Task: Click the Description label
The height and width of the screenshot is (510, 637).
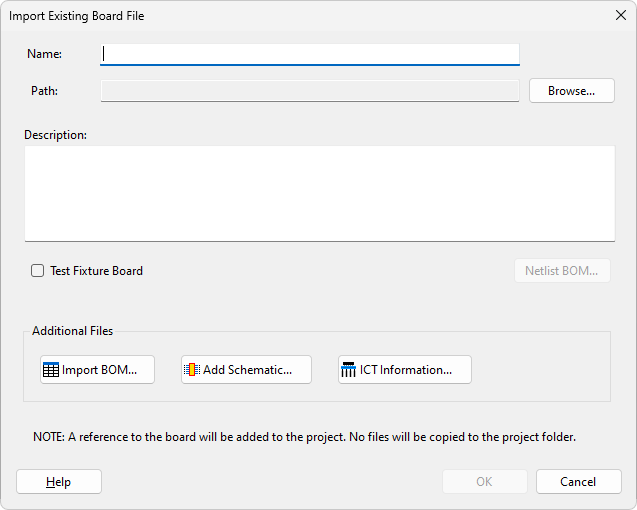Action: pyautogui.click(x=56, y=135)
